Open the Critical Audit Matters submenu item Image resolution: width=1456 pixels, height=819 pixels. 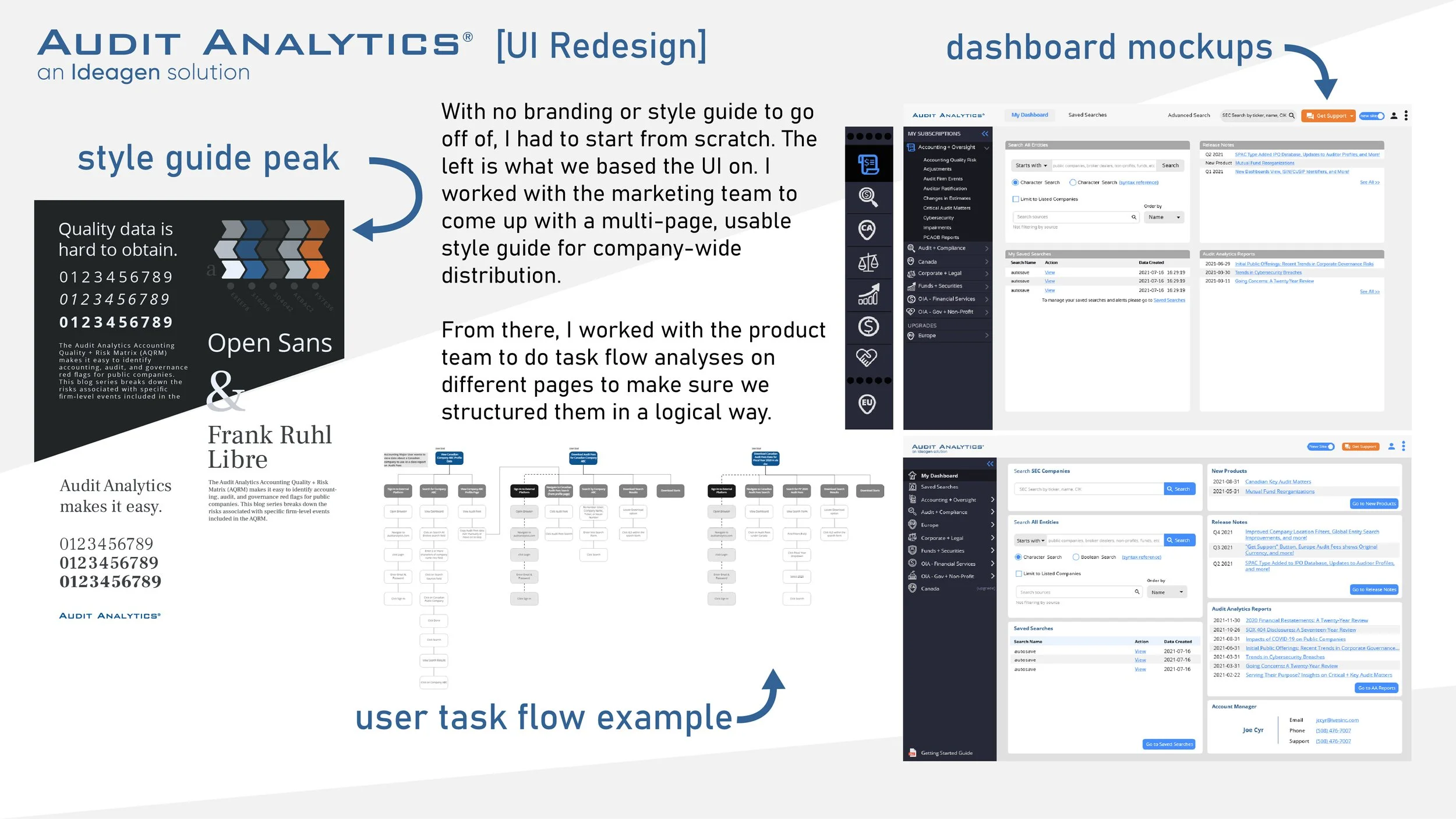coord(946,208)
